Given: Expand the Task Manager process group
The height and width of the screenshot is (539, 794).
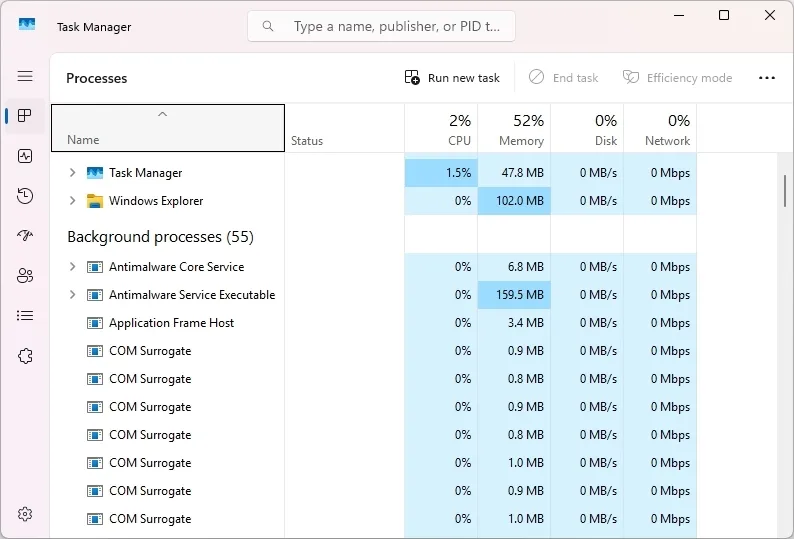Looking at the screenshot, I should pos(72,173).
